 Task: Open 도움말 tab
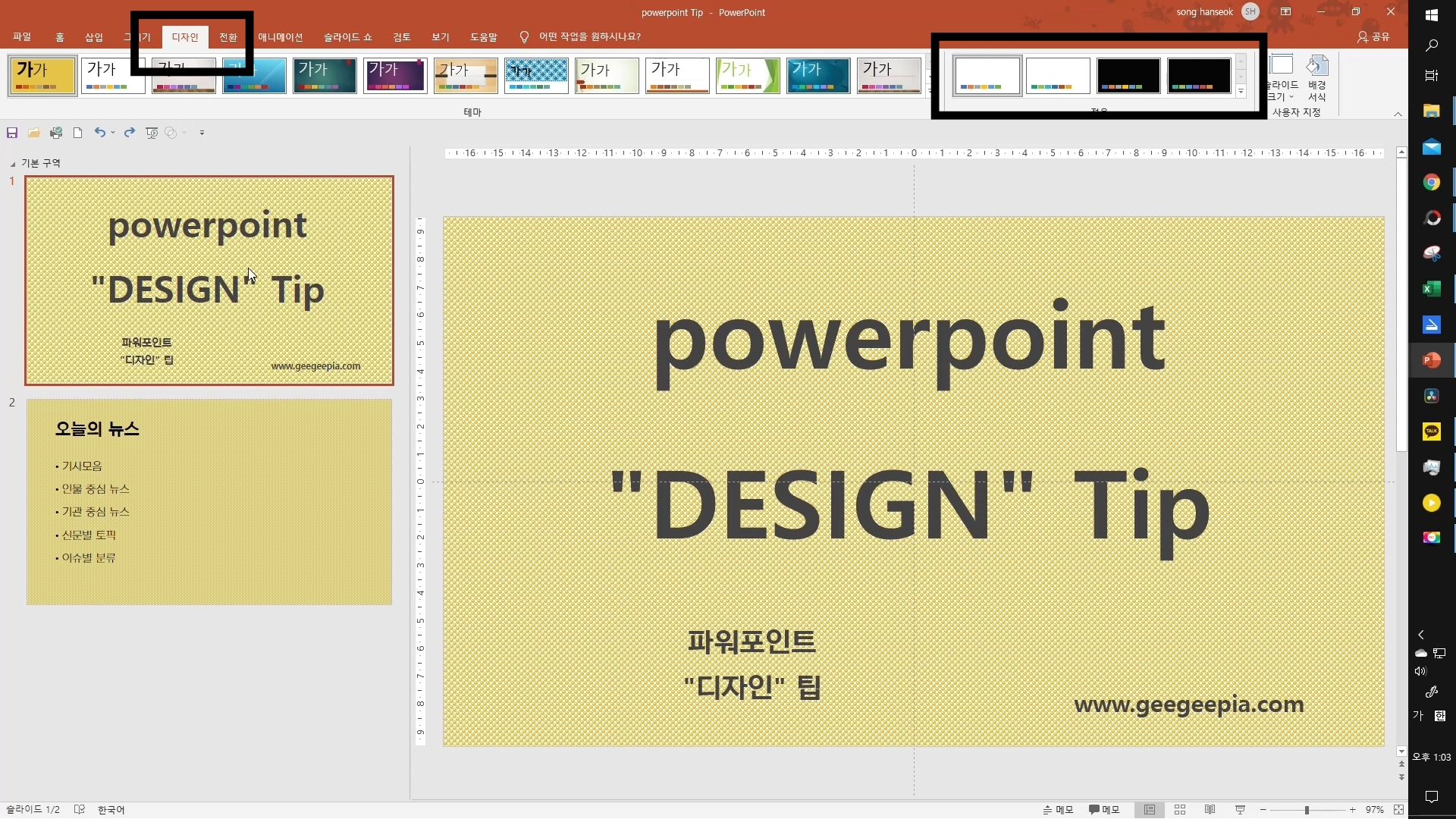coord(484,36)
